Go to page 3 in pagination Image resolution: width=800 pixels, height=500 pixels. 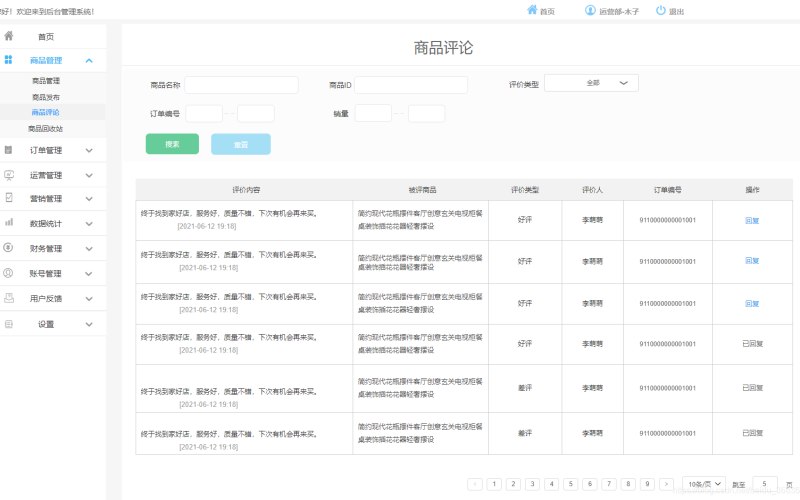coord(532,484)
